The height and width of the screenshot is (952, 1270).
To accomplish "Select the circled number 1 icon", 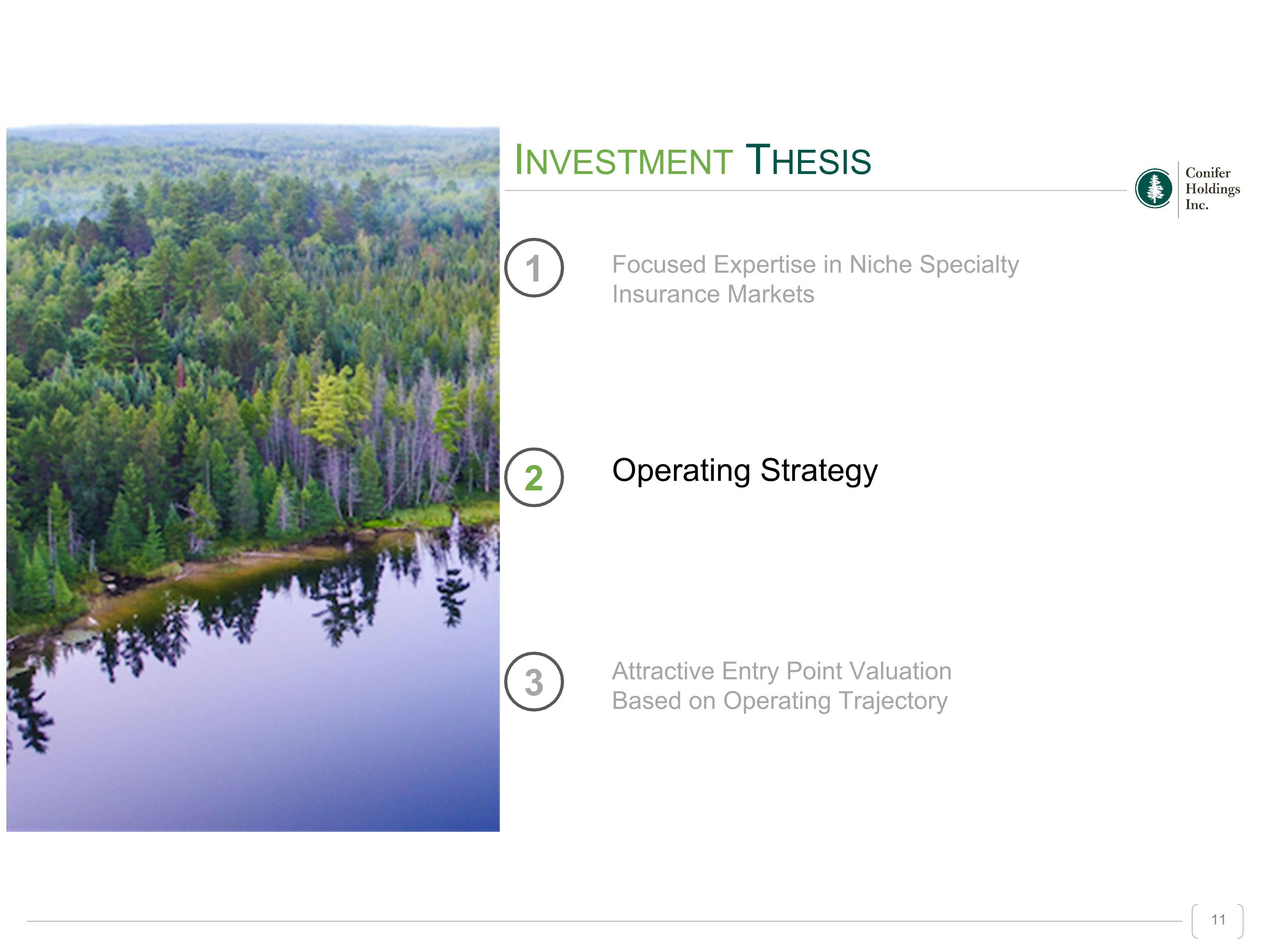I will click(534, 267).
